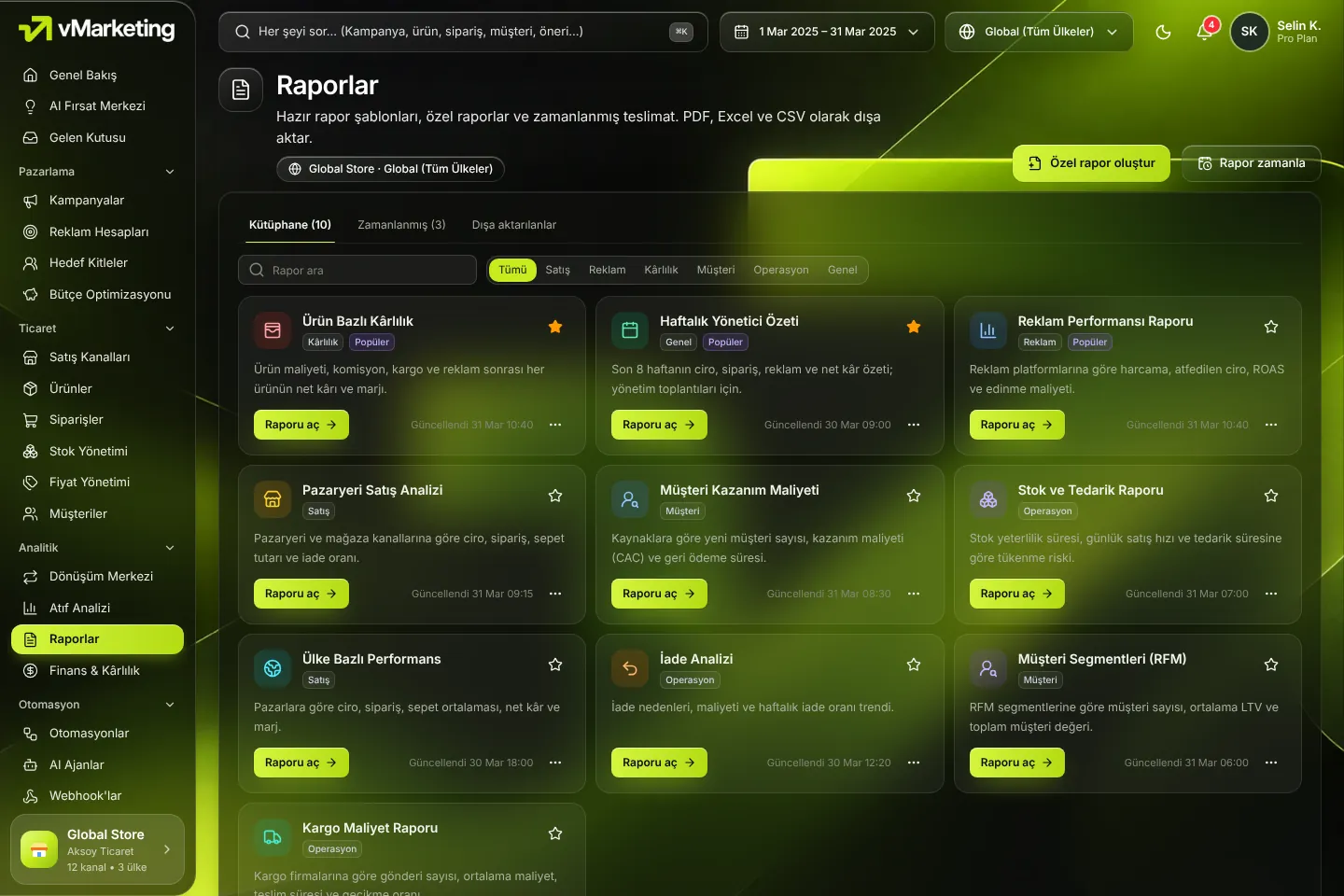Open Global Store switcher in sidebar
This screenshot has width=1344, height=896.
click(97, 849)
